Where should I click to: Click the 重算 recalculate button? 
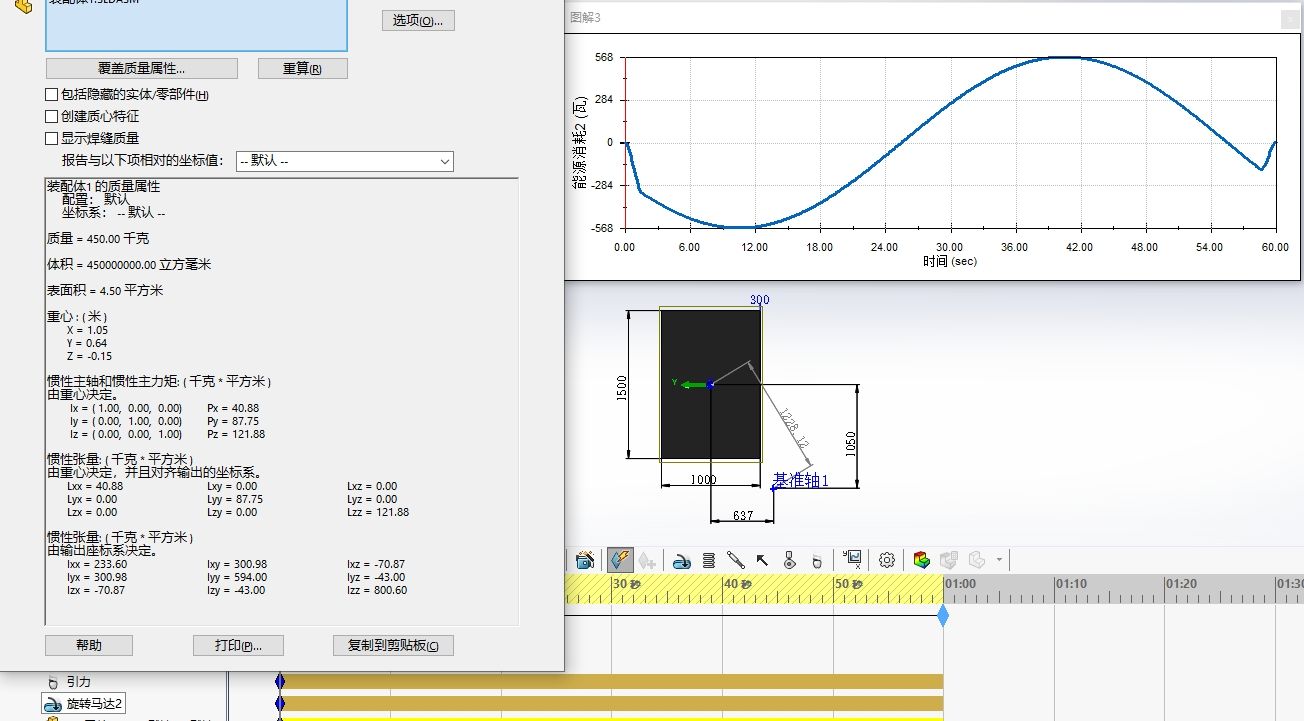tap(302, 68)
